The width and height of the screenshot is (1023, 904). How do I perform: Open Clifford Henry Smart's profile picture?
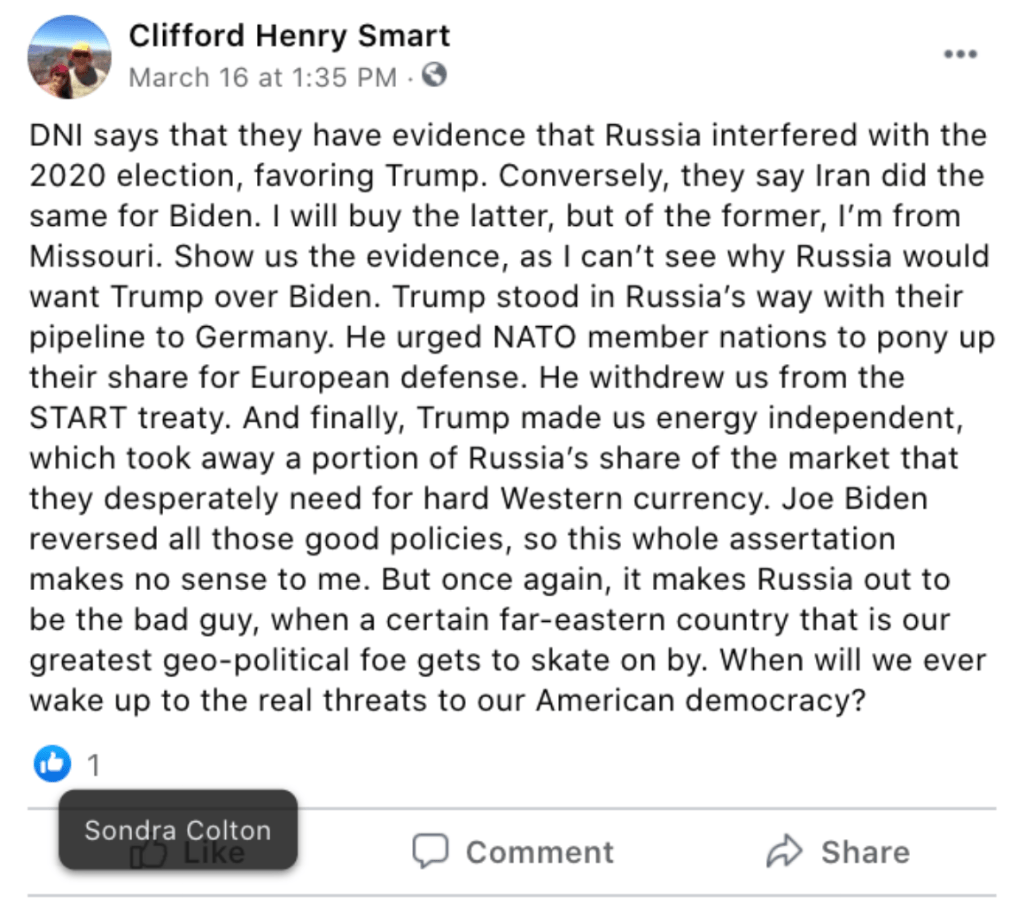click(x=69, y=57)
